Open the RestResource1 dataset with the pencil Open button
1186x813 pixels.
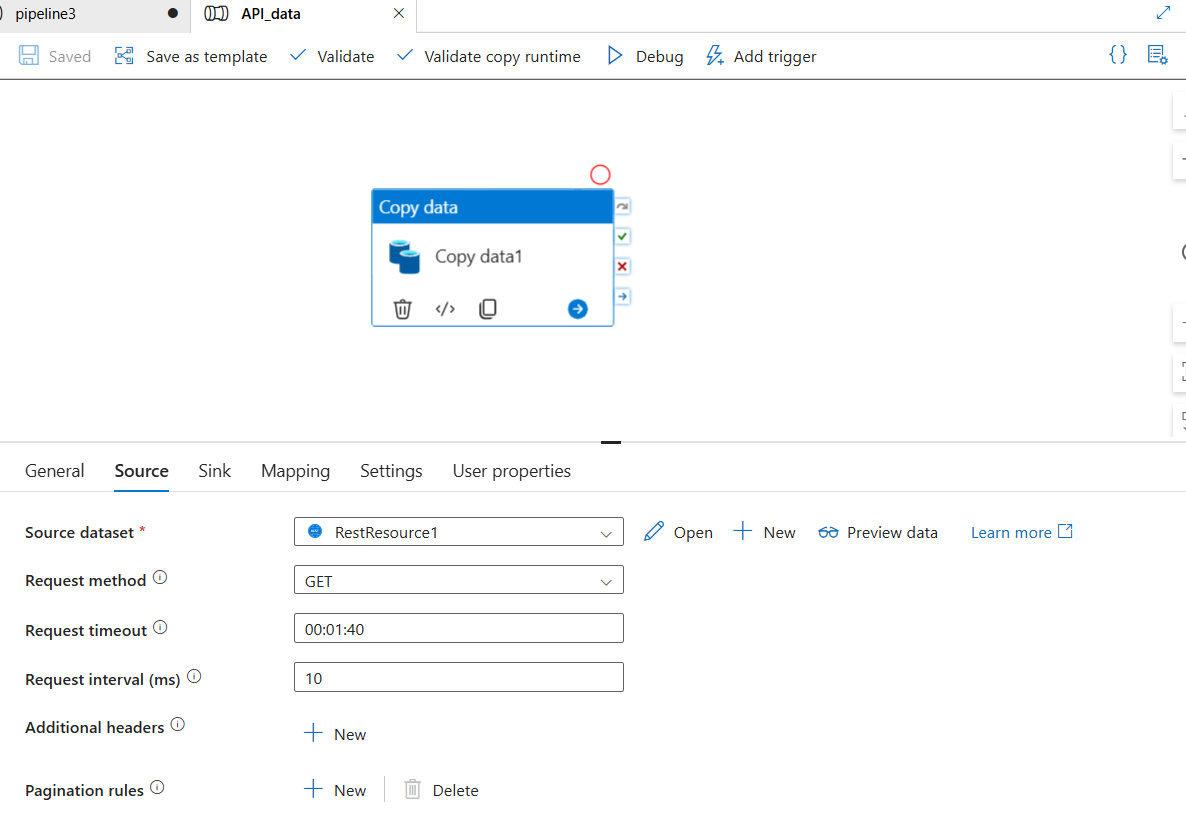click(x=678, y=532)
